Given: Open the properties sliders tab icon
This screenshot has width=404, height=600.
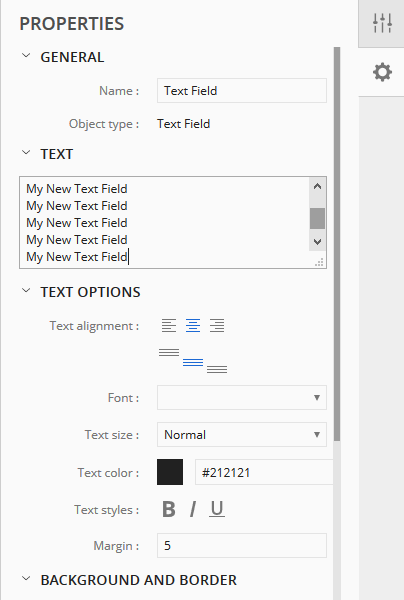Looking at the screenshot, I should click(x=382, y=23).
